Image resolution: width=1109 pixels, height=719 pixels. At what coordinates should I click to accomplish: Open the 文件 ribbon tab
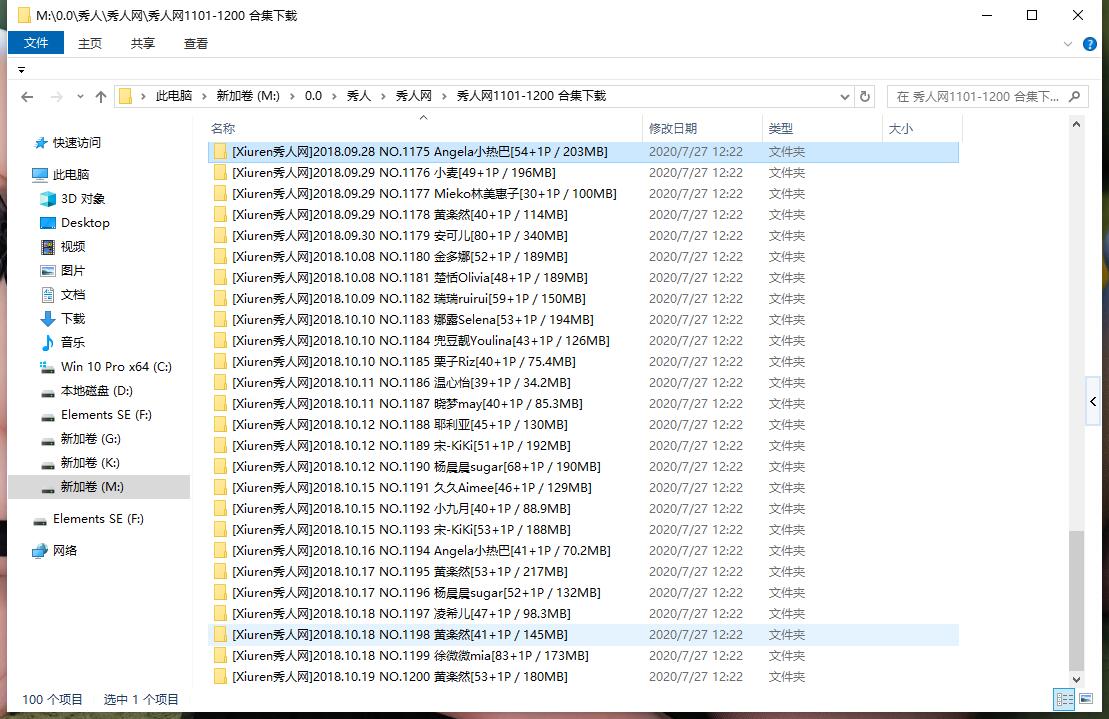pos(35,43)
